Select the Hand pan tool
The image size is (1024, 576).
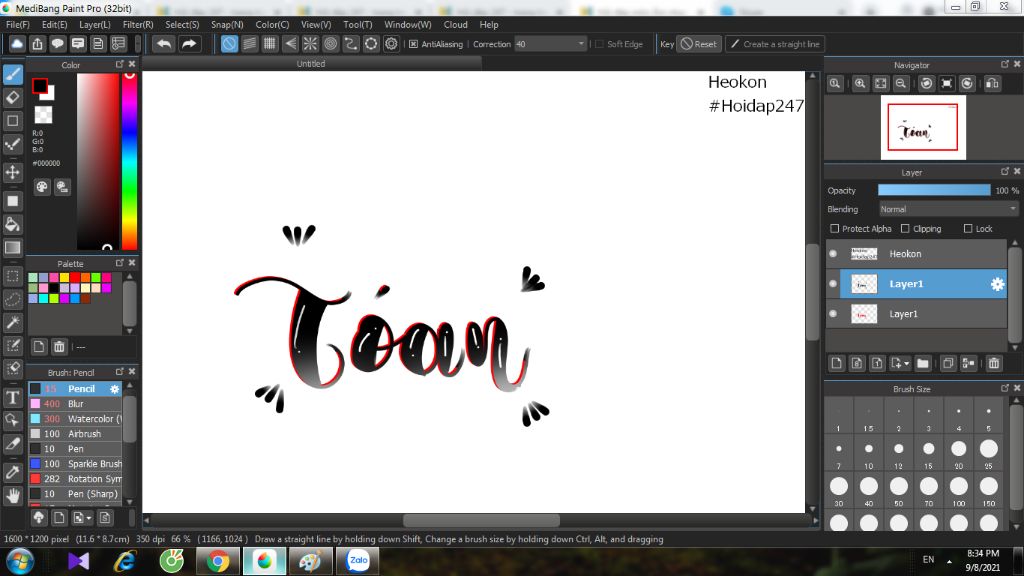click(12, 496)
